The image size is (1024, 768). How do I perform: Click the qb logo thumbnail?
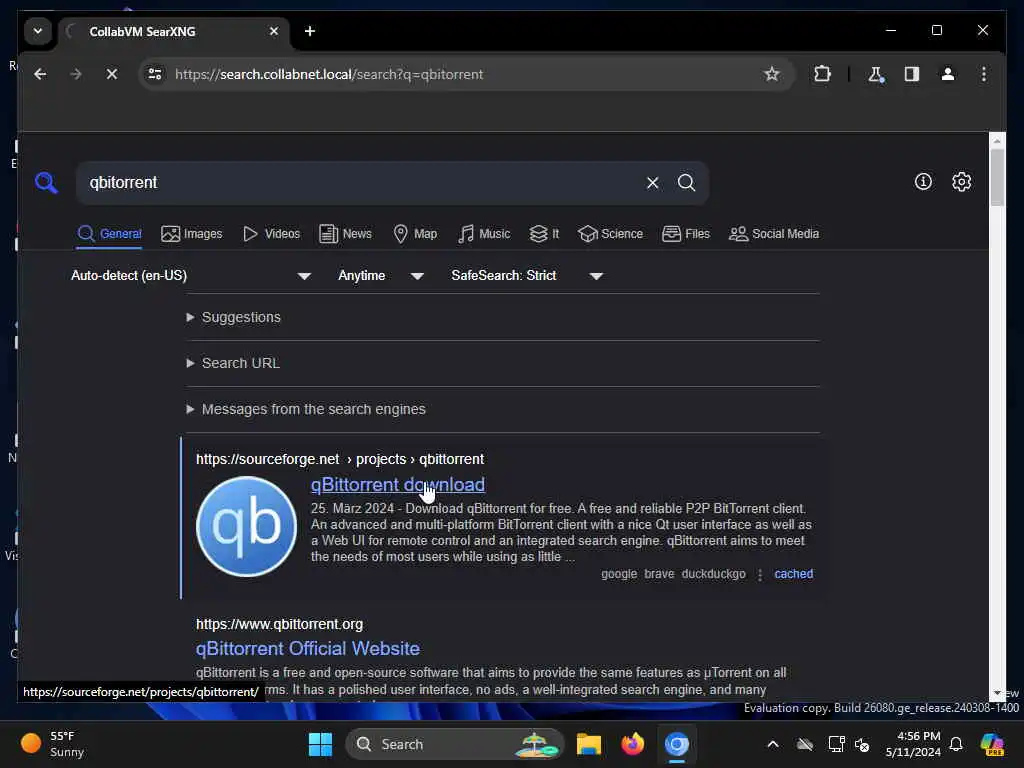247,526
